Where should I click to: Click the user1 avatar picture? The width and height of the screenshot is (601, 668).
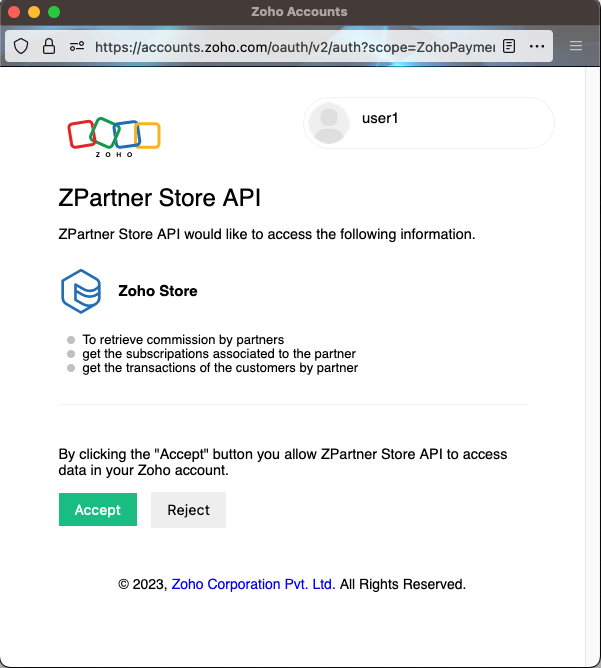click(x=329, y=123)
